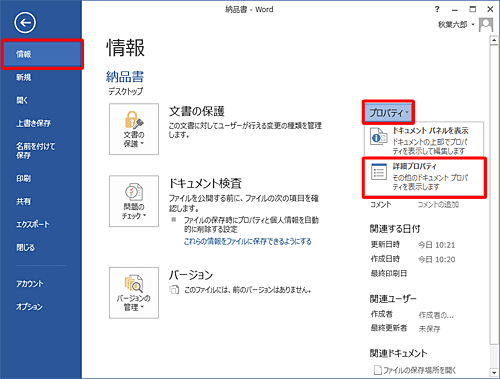Click the 関連ドキュメント heading

click(399, 353)
